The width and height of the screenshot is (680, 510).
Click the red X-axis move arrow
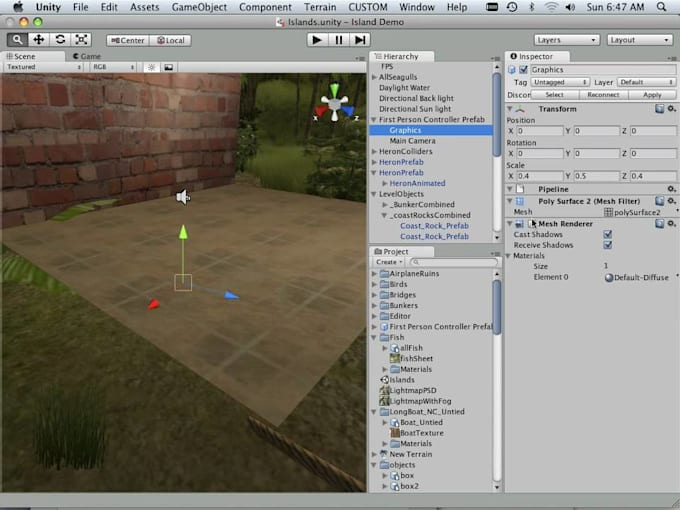(153, 304)
